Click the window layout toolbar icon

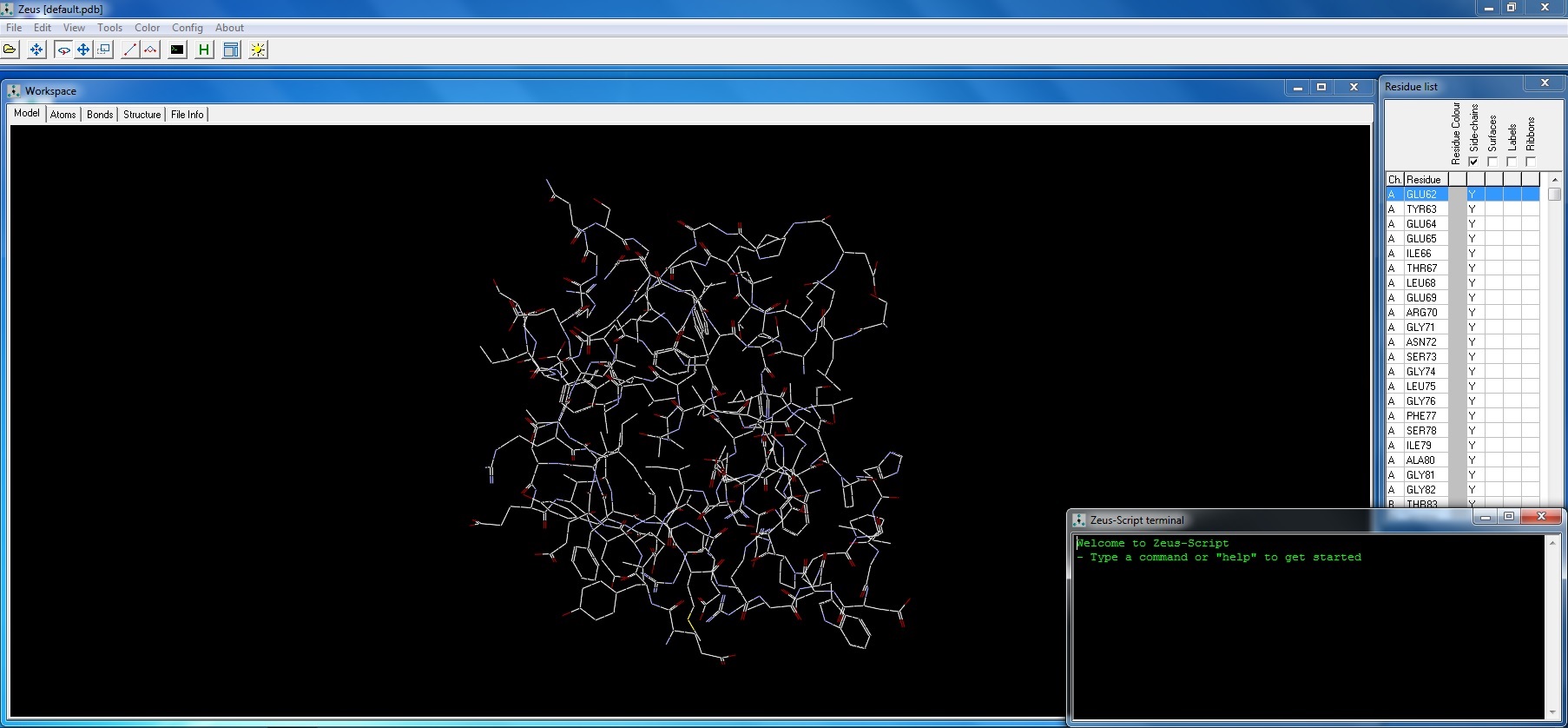[231, 50]
